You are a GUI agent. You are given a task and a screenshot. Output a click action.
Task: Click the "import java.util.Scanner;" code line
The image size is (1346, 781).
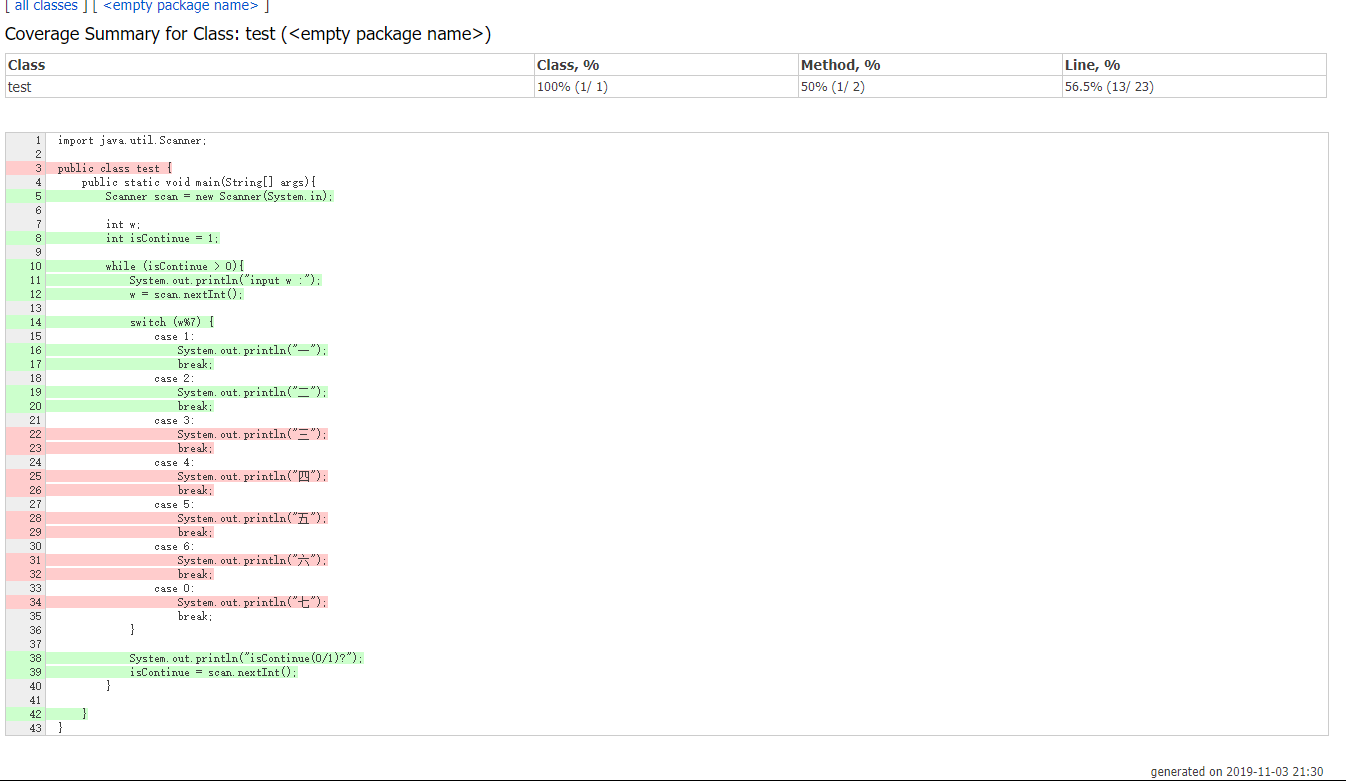tap(132, 140)
